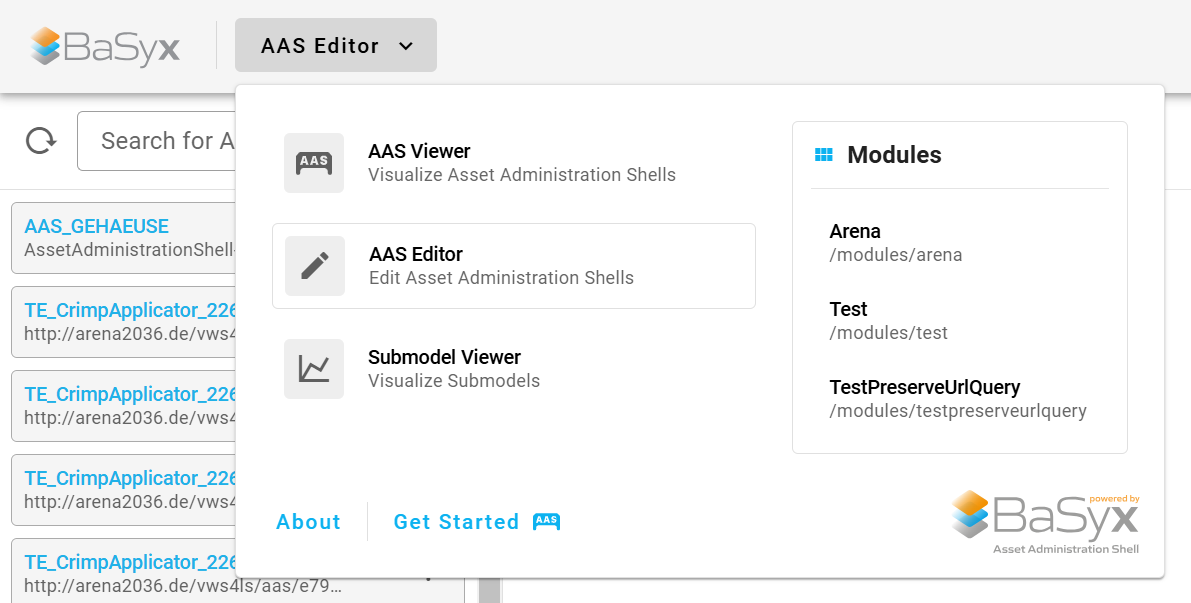1191x603 pixels.
Task: Click the Submodel Viewer chart icon
Action: (x=314, y=369)
